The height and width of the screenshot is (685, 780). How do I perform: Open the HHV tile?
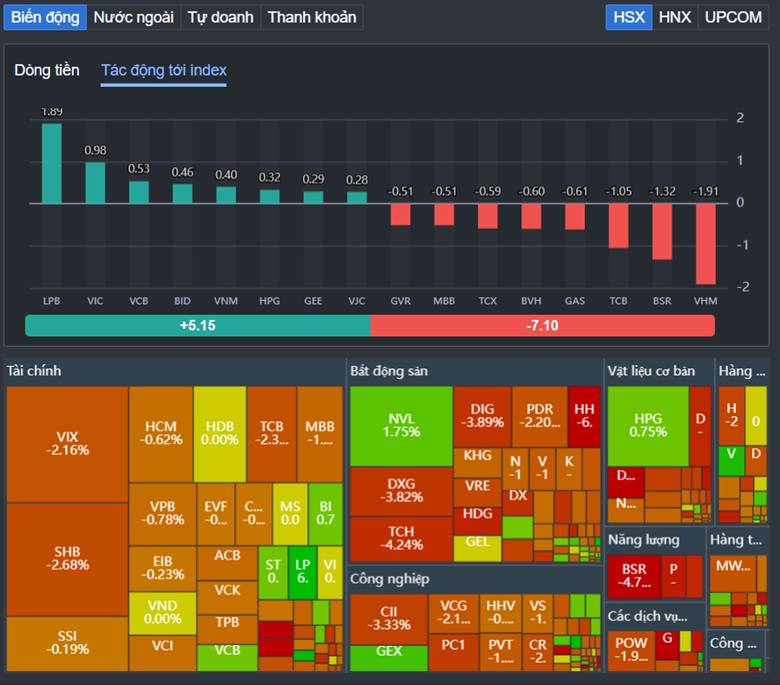(500, 613)
